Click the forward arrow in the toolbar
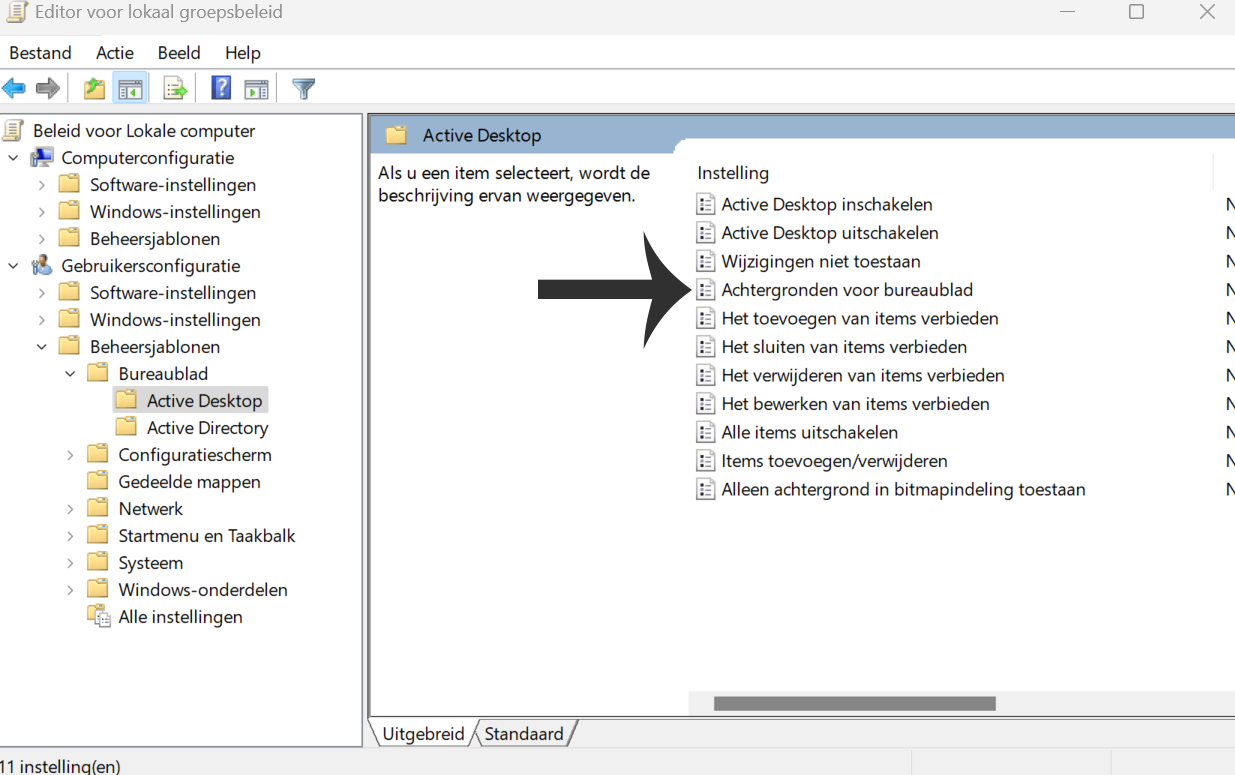 [47, 89]
